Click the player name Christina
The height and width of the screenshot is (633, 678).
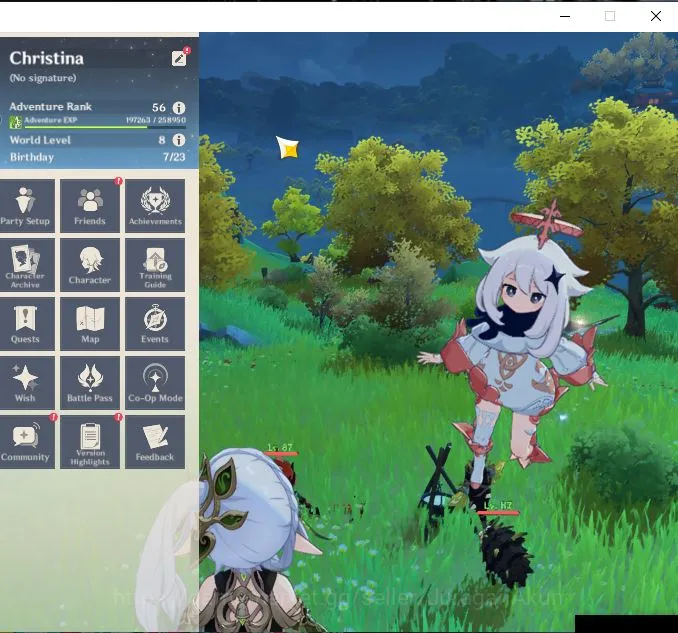(46, 58)
